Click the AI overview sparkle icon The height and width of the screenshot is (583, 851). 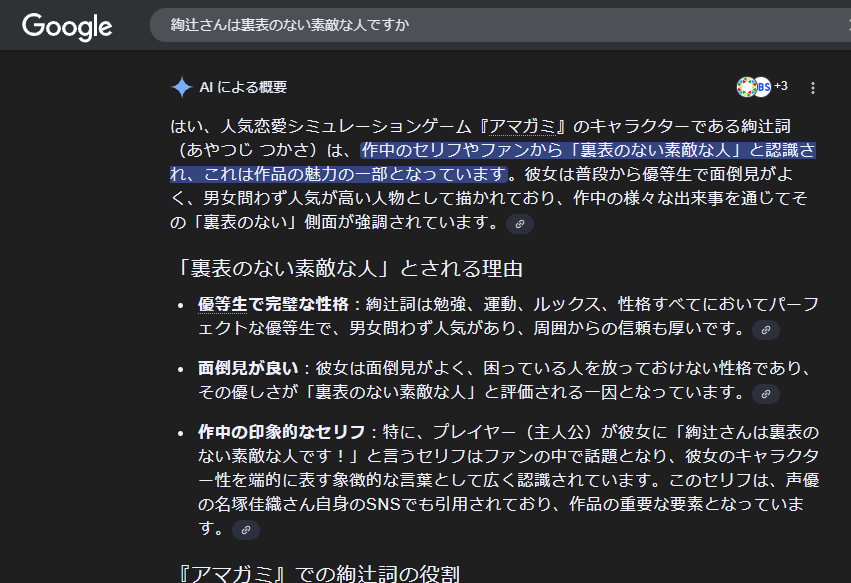(182, 87)
